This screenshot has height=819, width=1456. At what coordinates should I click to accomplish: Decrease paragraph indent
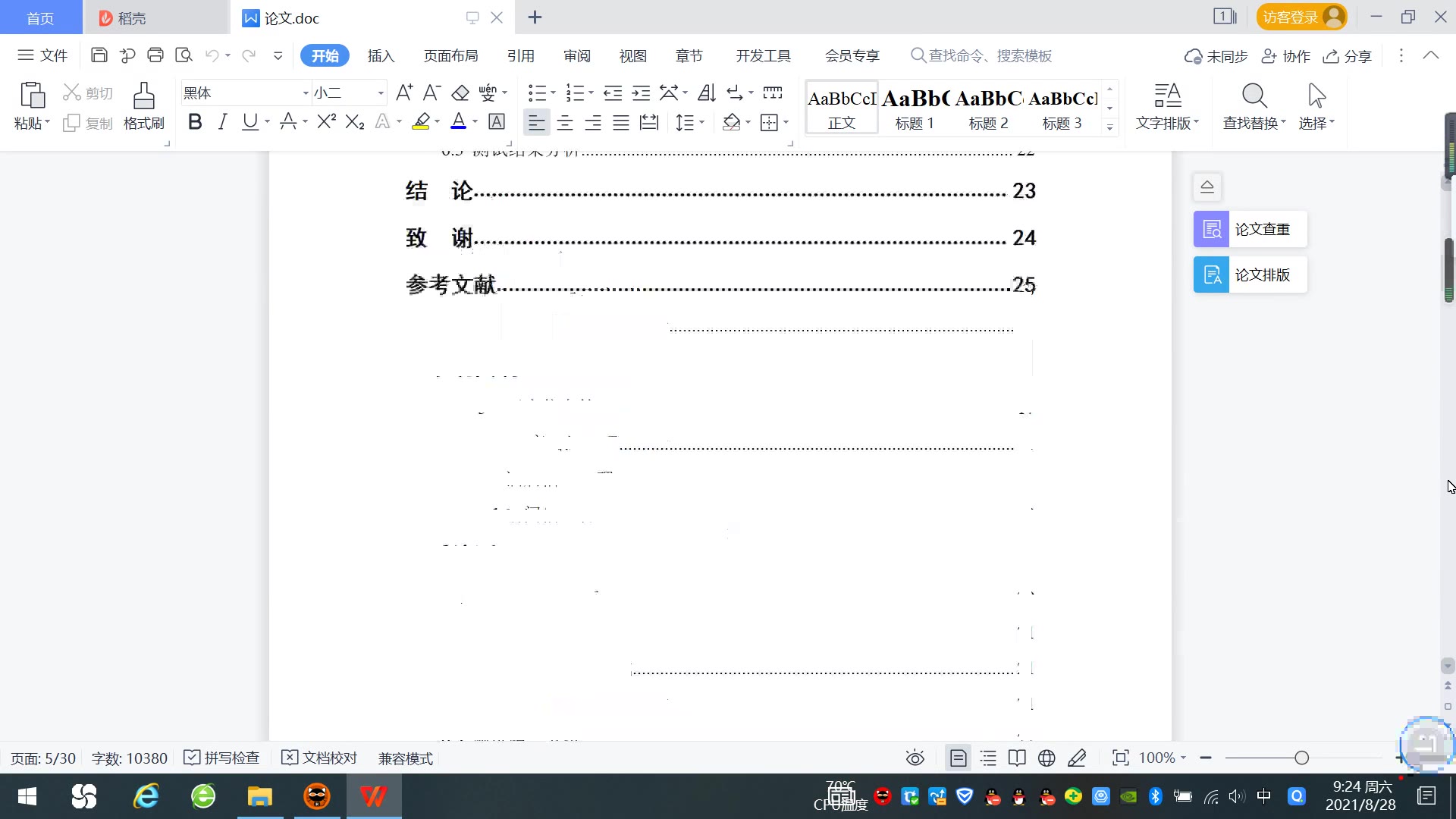[x=613, y=93]
